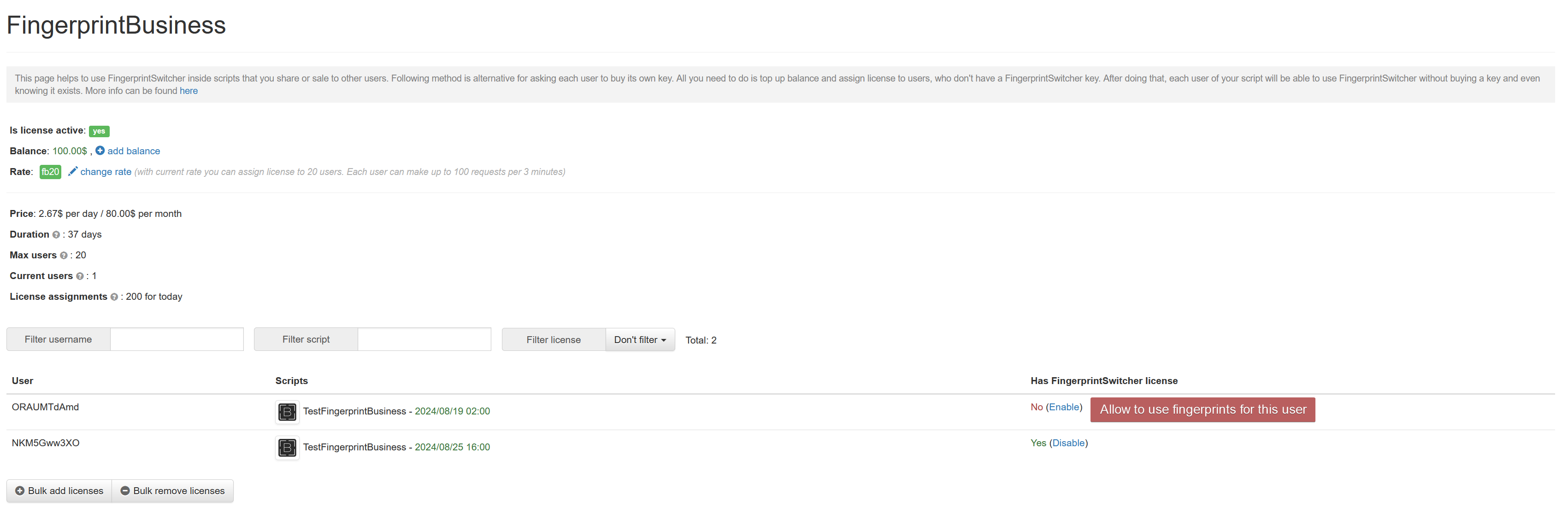Click the pencil icon next to change rate
1568x513 pixels.
point(72,171)
